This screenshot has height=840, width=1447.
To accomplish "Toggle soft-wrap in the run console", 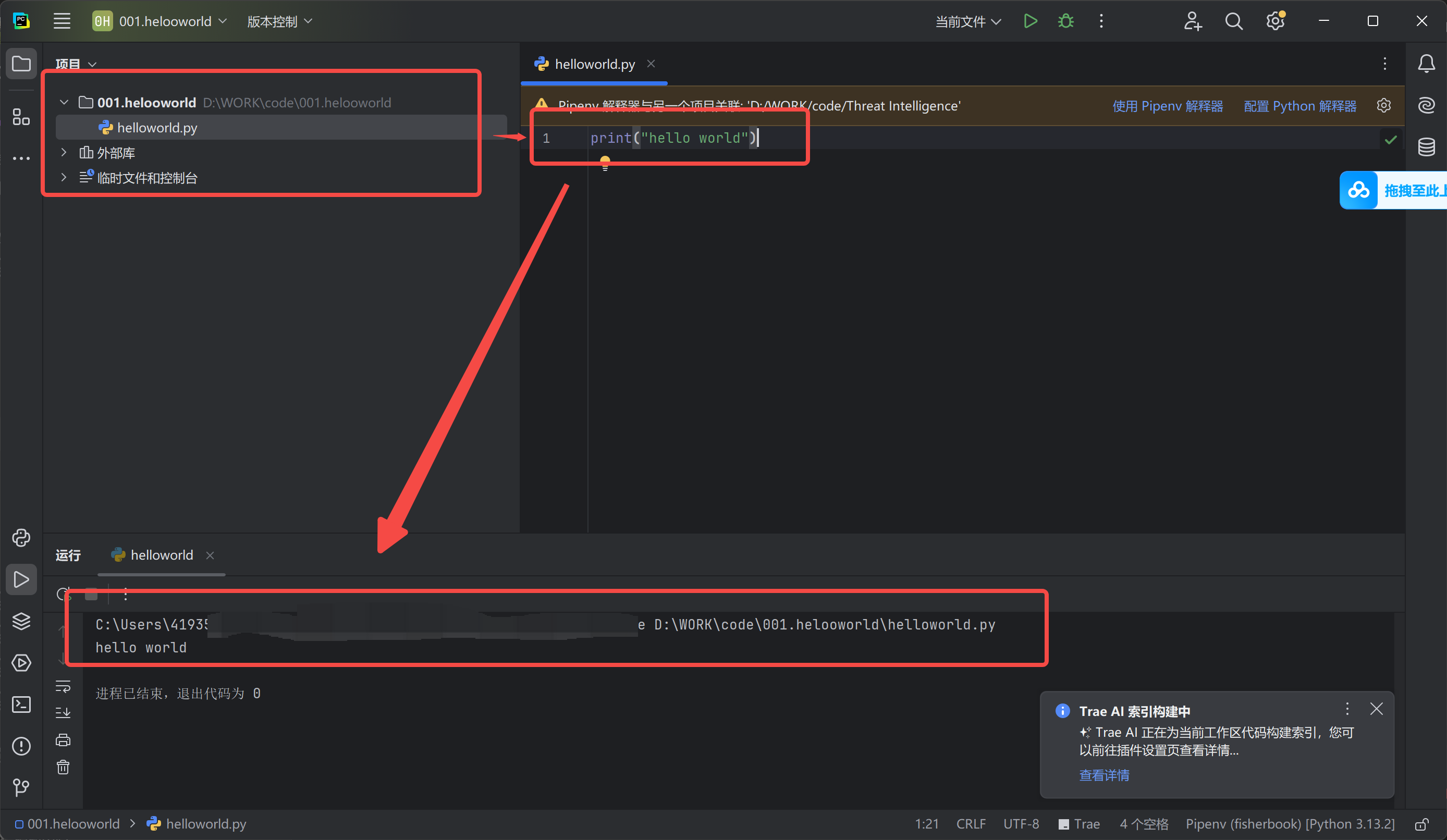I will click(63, 686).
